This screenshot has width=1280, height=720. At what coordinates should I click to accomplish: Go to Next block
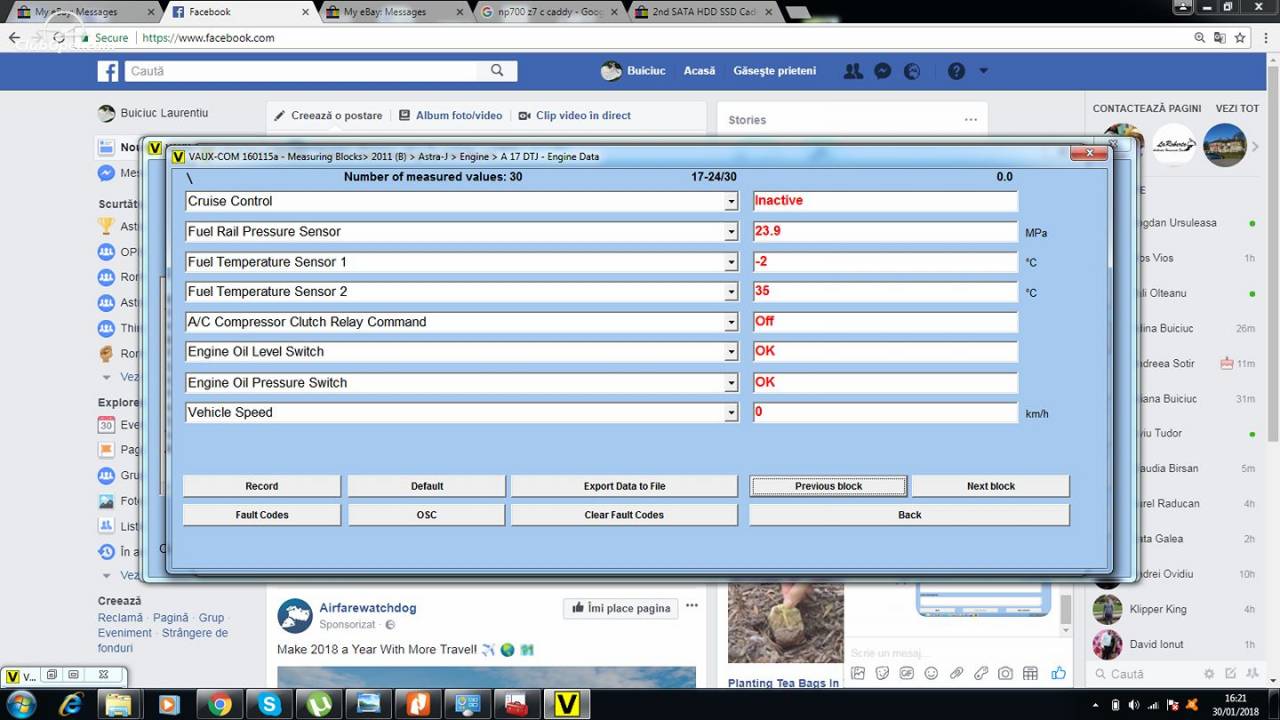tap(991, 486)
